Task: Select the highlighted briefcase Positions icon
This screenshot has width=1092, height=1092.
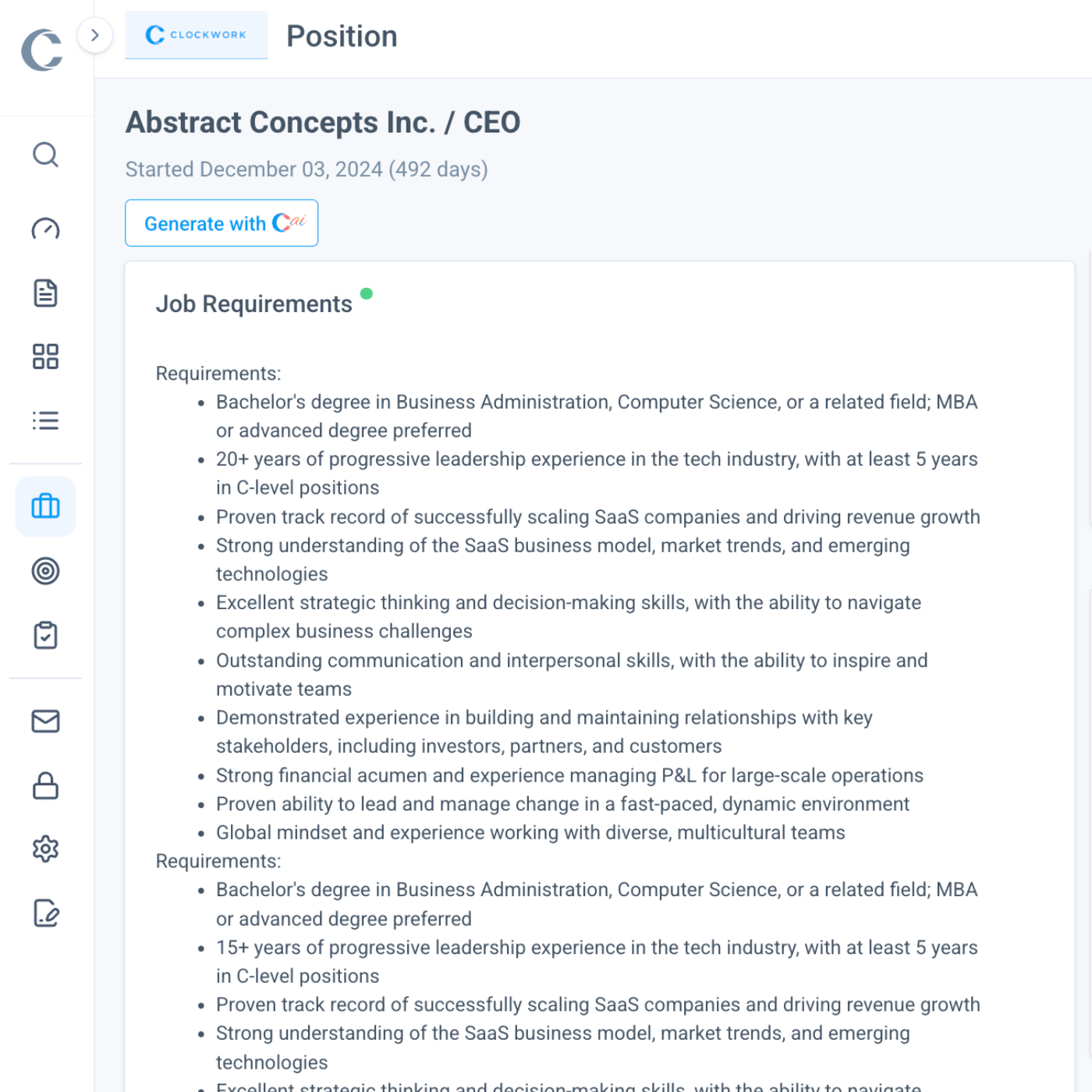Action: 45,507
